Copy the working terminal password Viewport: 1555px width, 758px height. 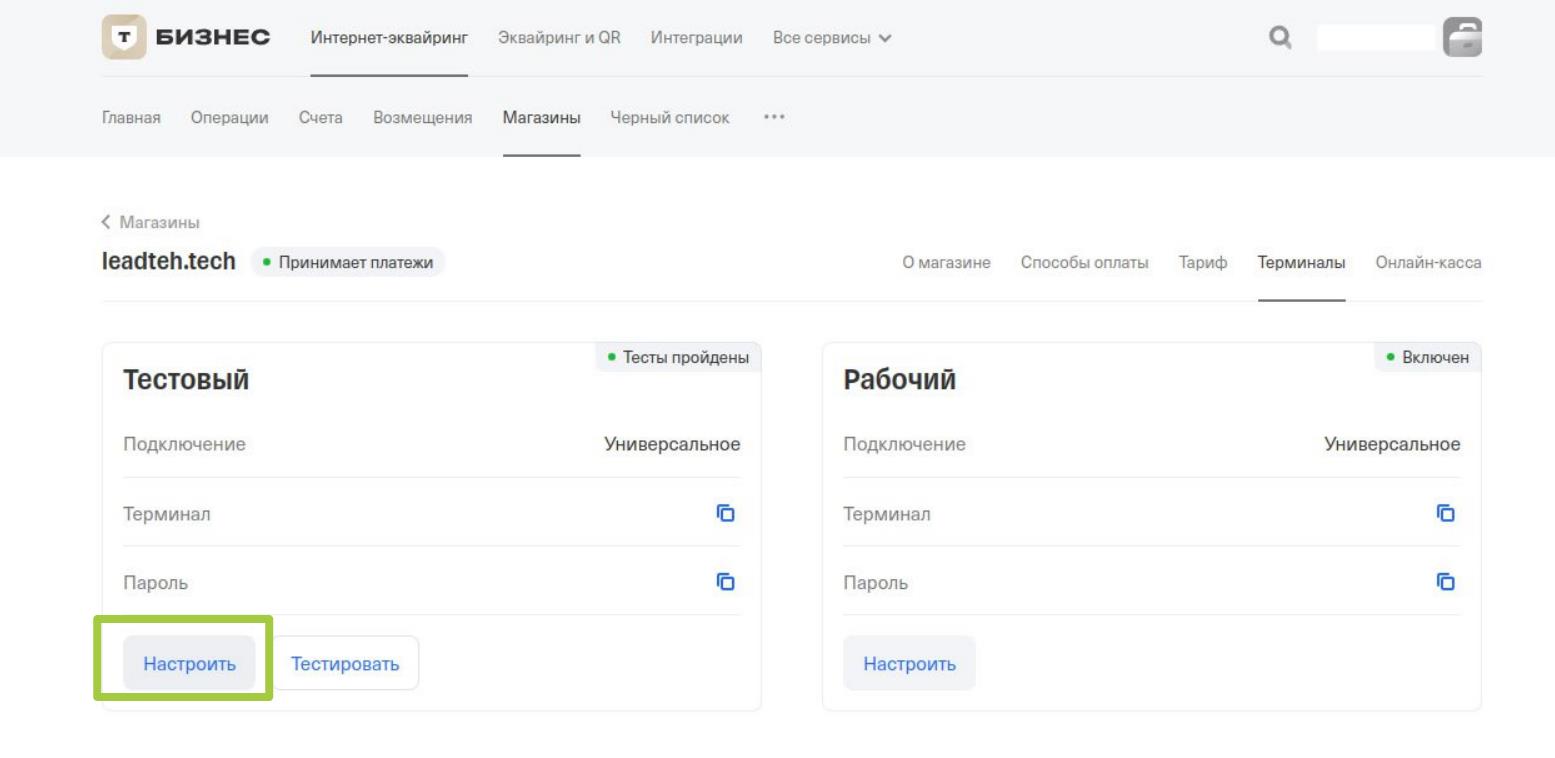pos(1445,581)
